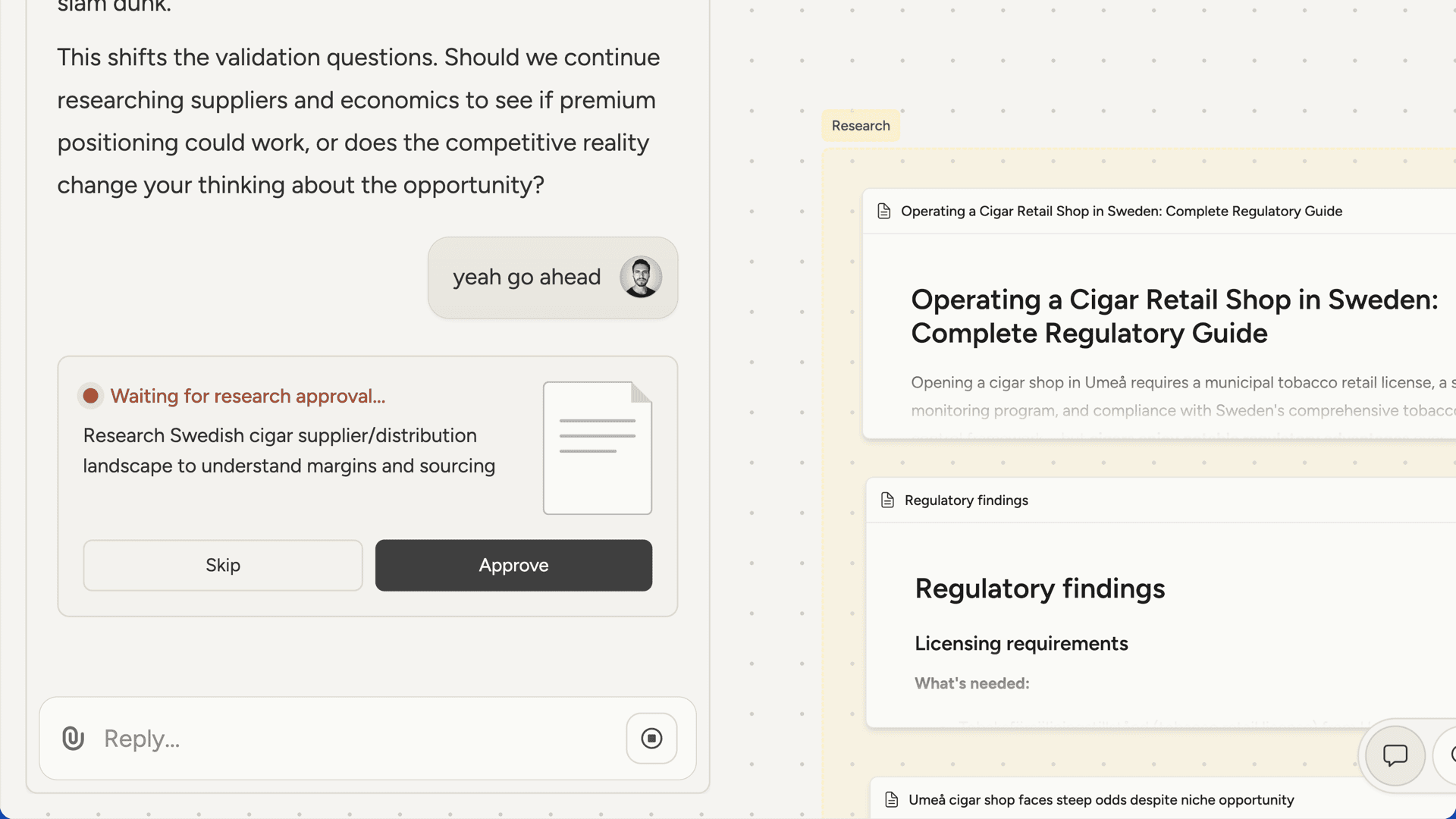Click document icon on Operating a Cigar card
This screenshot has width=1456, height=819.
tap(883, 211)
